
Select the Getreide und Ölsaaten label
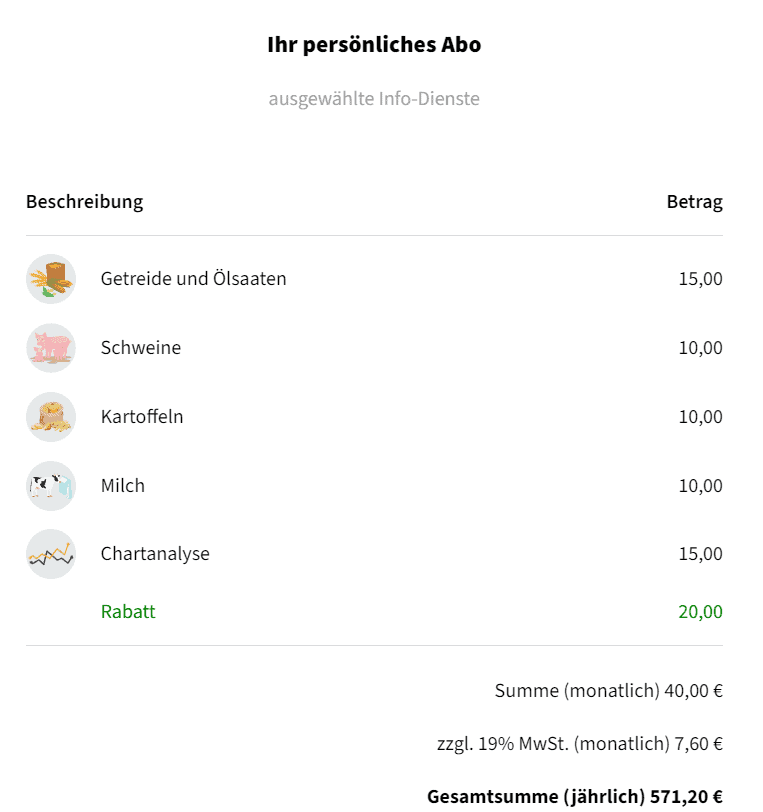coord(193,279)
